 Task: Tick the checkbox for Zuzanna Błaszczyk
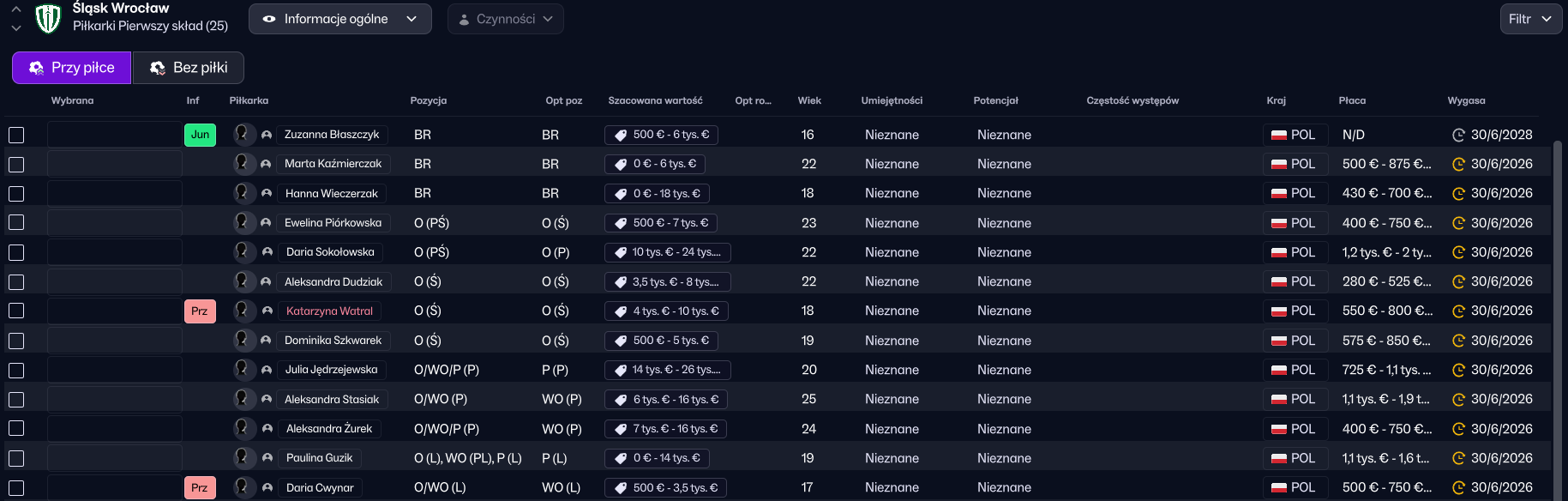16,135
